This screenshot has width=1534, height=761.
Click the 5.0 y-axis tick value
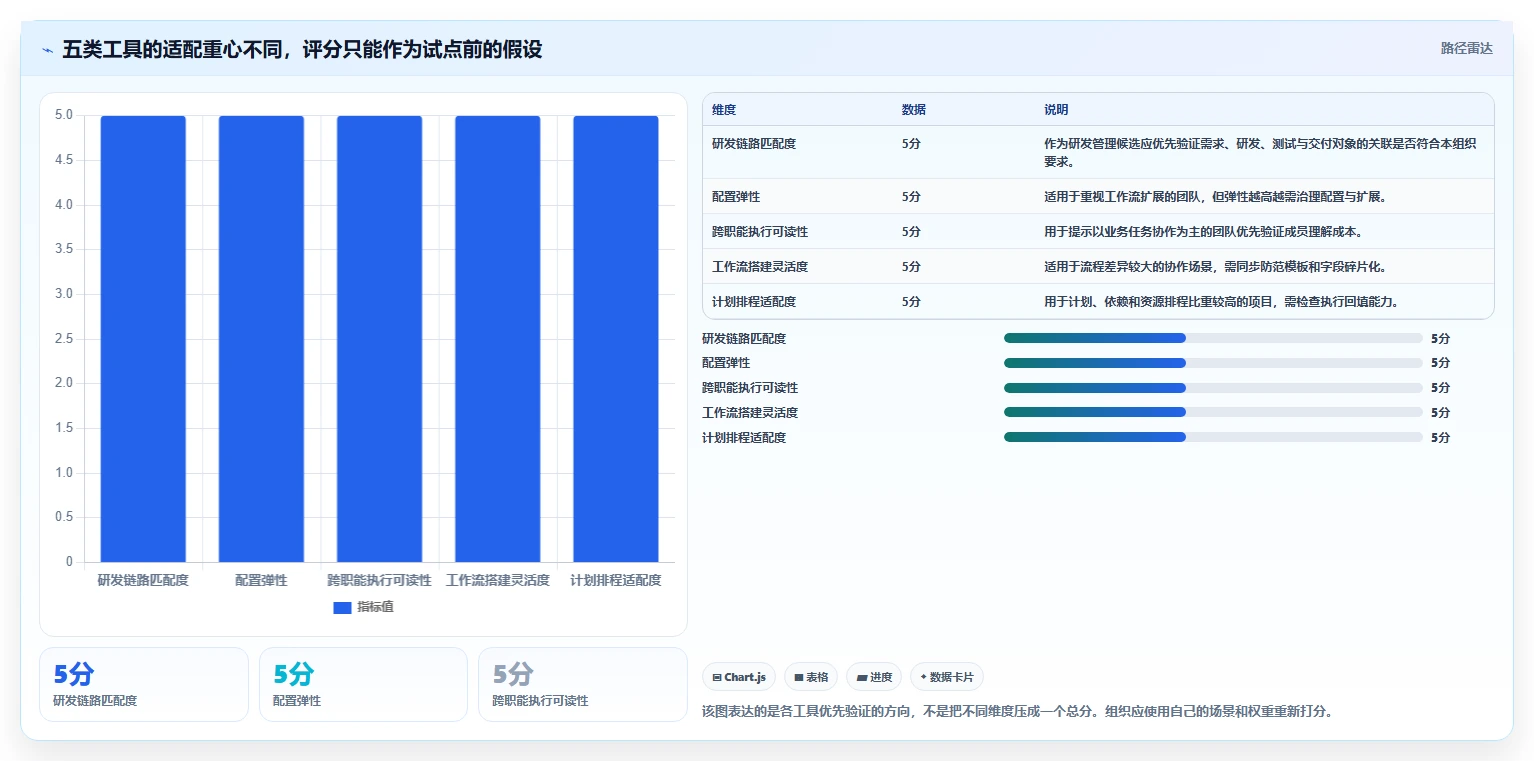[64, 115]
